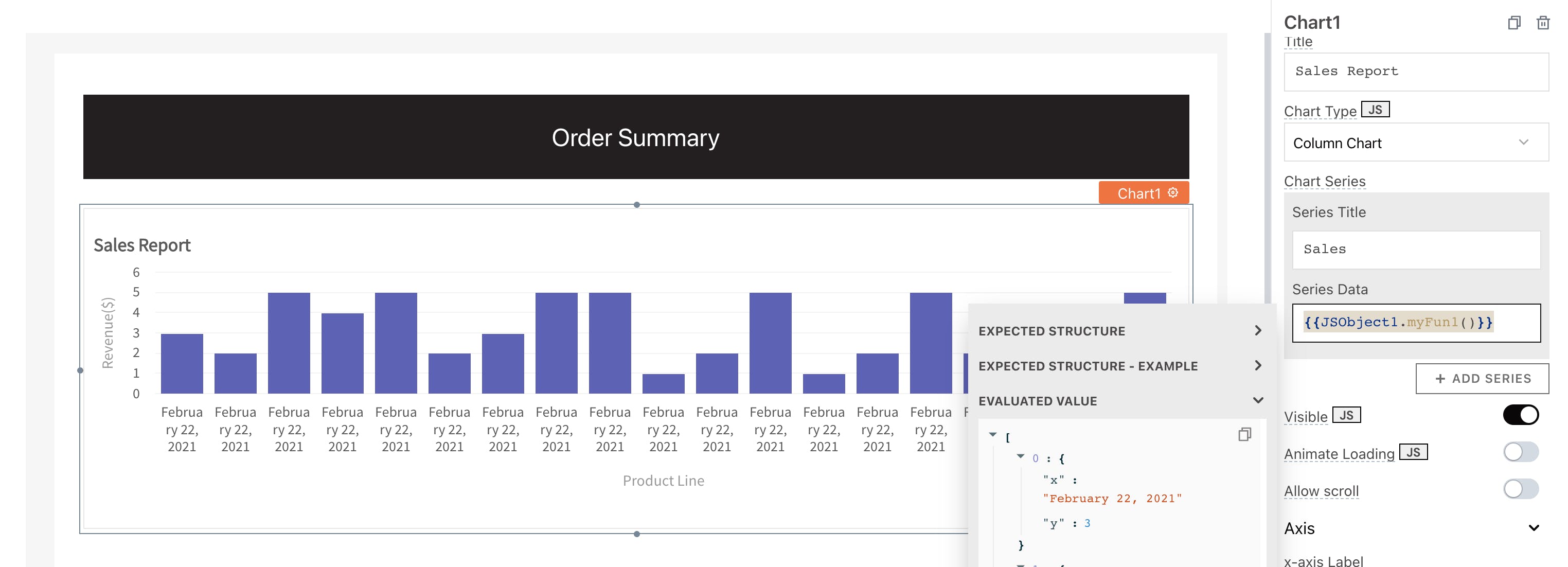Toggle JS mode for Visible property
1568x567 pixels.
[x=1346, y=415]
